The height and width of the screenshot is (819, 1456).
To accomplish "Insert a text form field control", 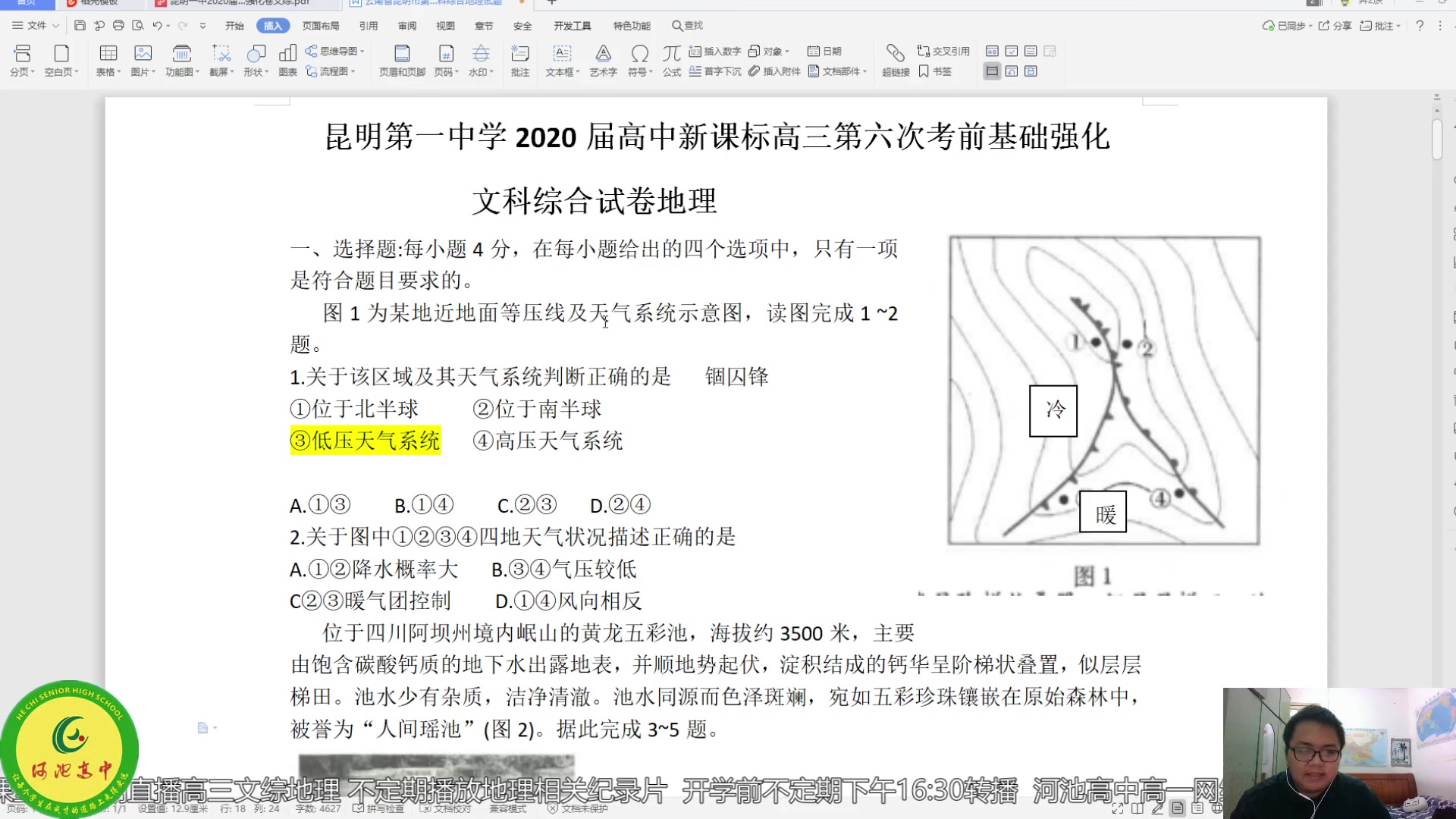I will pos(992,52).
